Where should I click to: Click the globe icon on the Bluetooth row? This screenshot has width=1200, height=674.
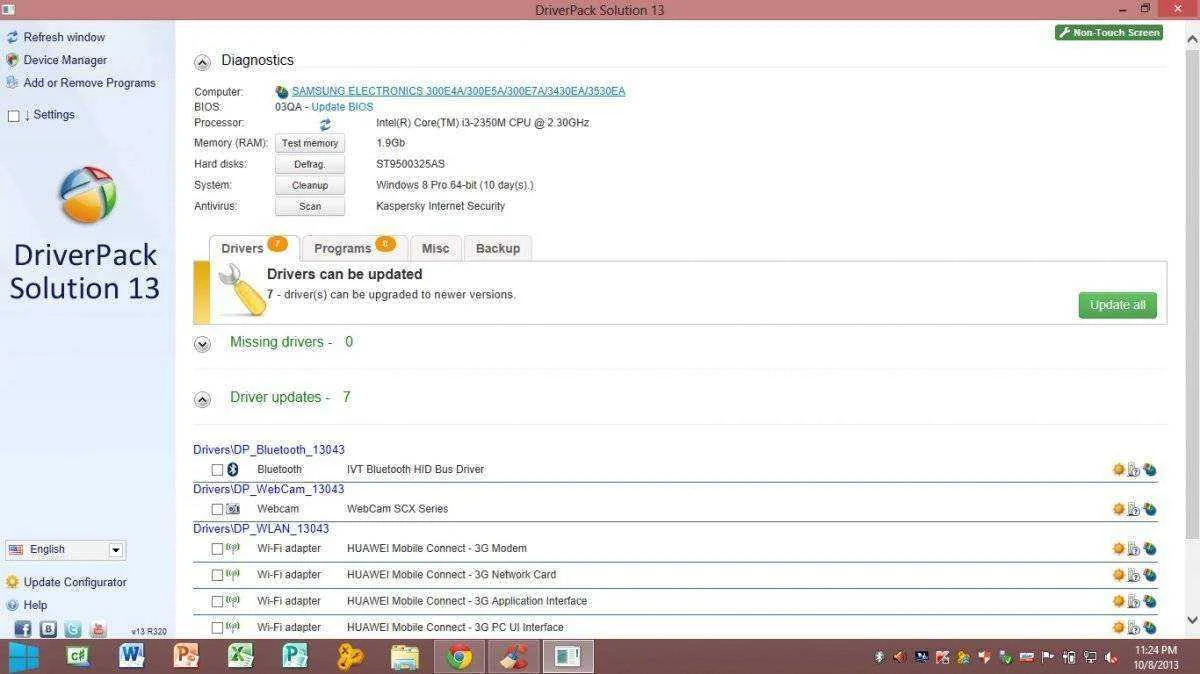pos(1150,469)
